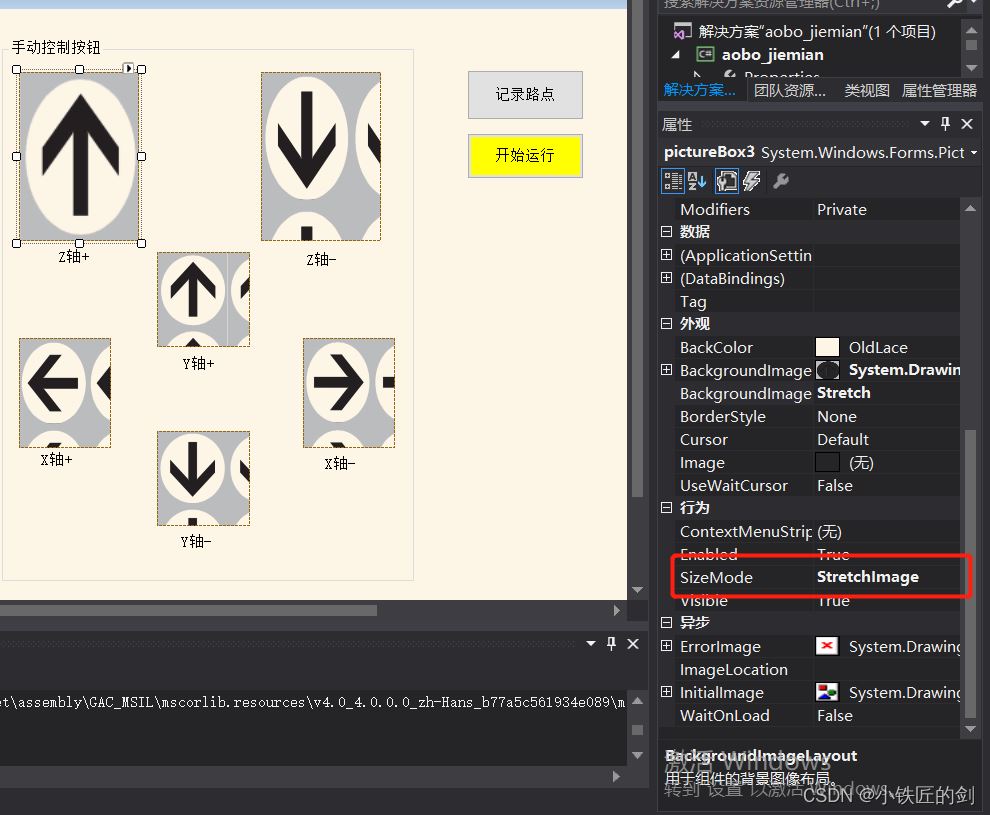Click the properties grid scroll-up arrow
The image size is (990, 815).
coord(970,208)
